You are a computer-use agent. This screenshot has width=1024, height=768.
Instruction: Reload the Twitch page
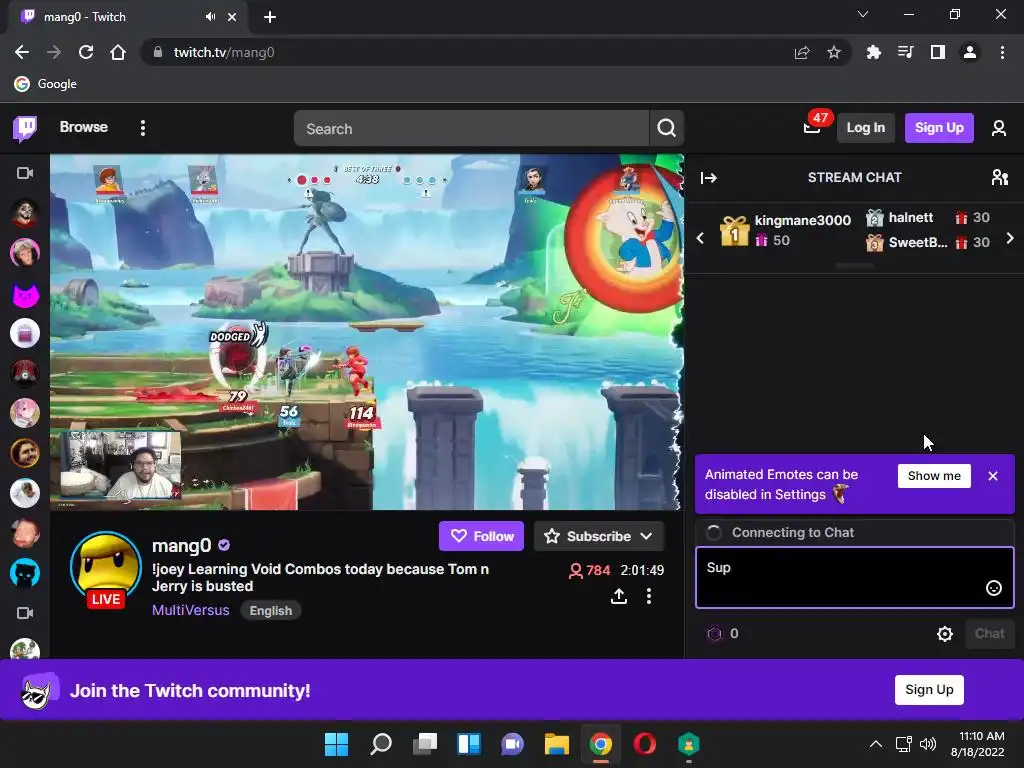(86, 52)
